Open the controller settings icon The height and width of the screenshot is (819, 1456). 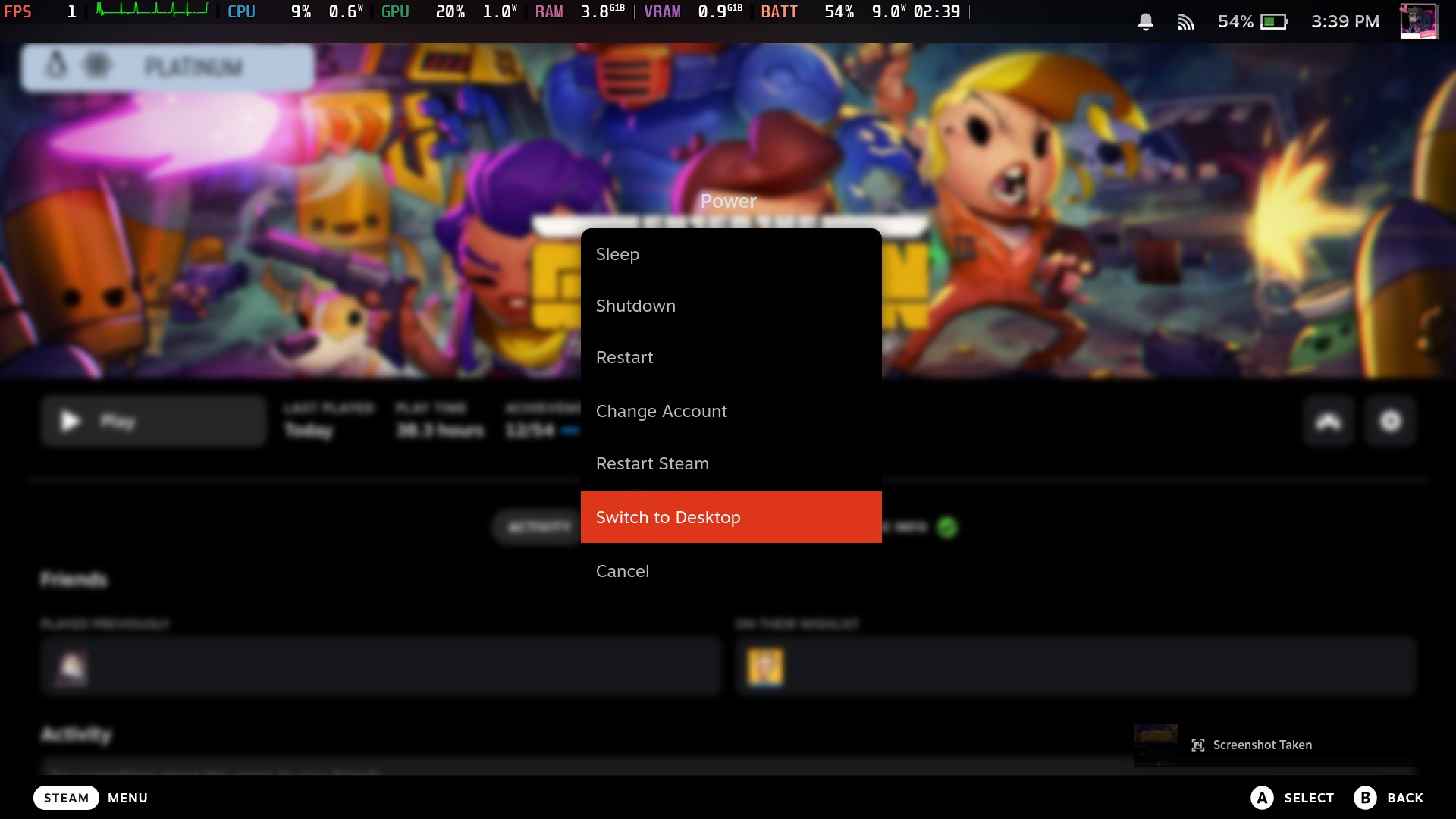pos(1329,421)
